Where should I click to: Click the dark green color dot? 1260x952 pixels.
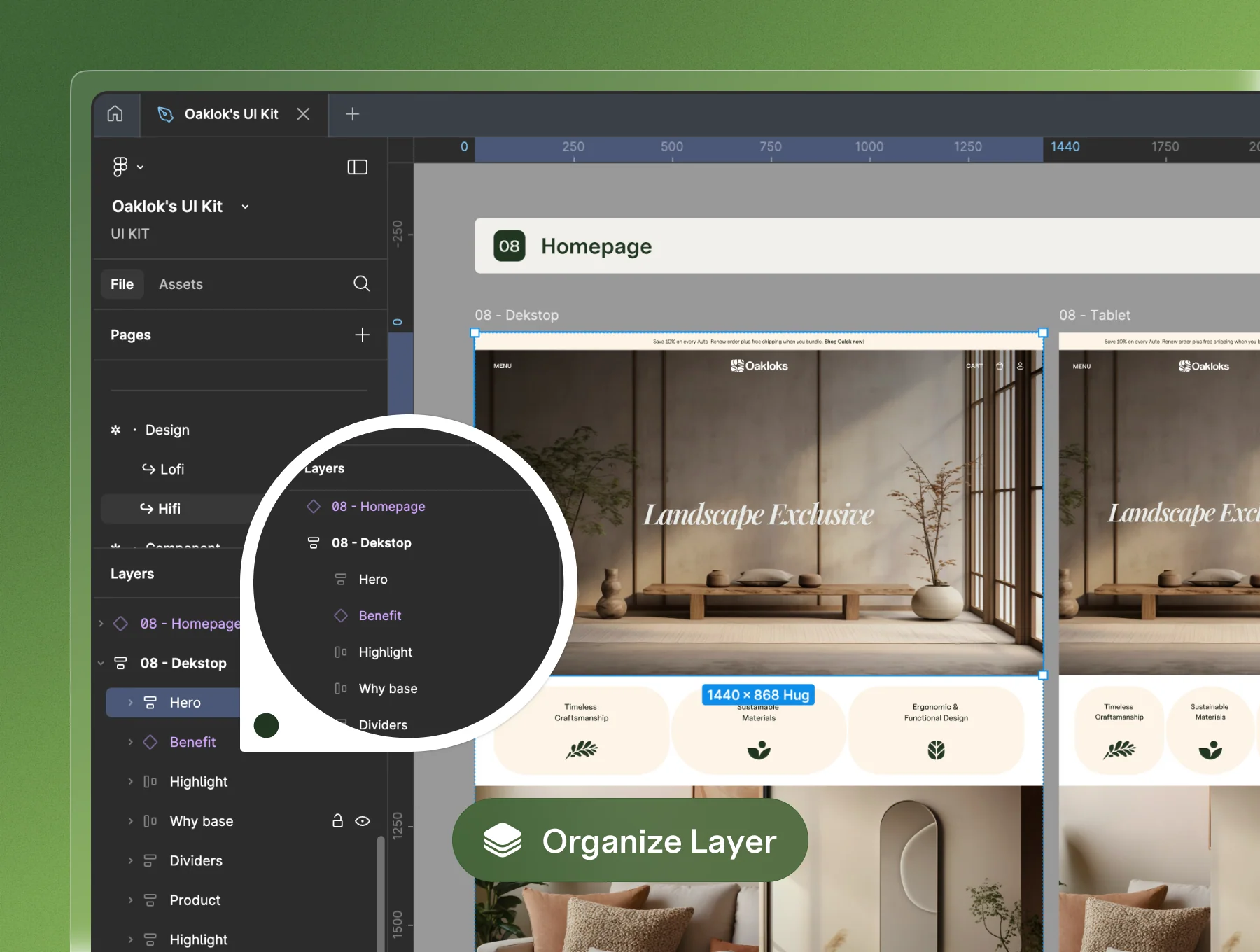pyautogui.click(x=266, y=725)
